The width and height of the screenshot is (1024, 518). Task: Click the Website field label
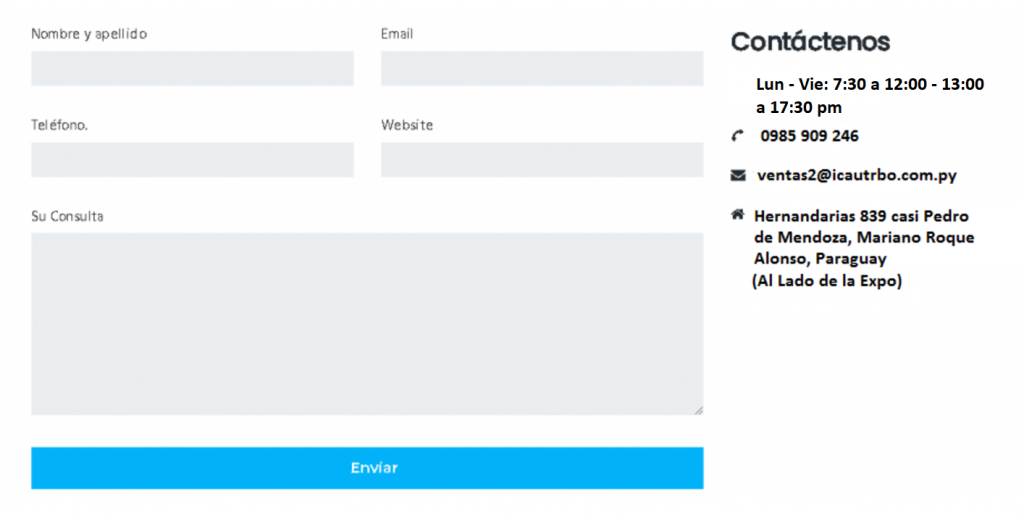407,125
